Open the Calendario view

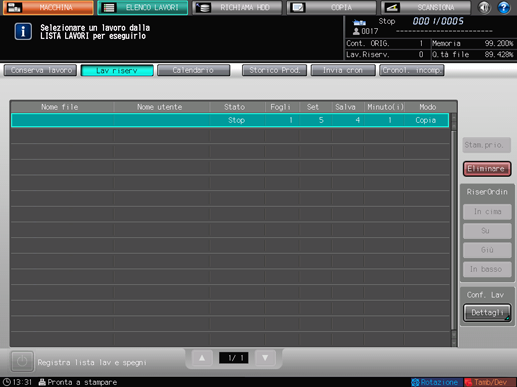(194, 70)
